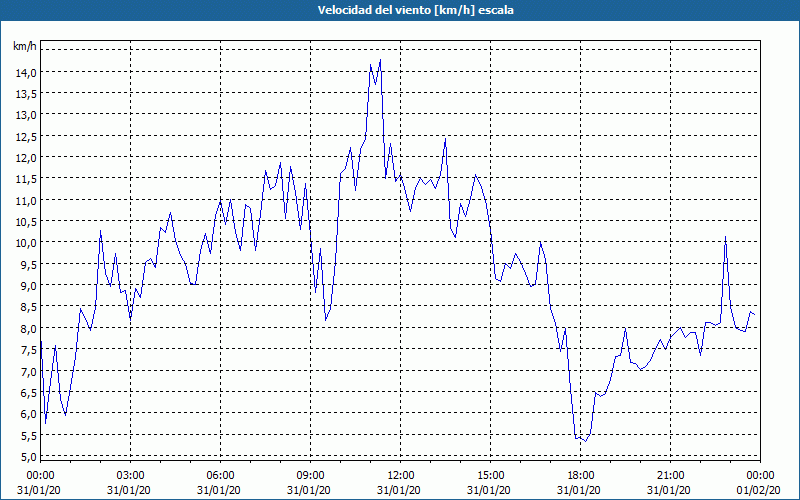Select the 8,0 y-axis value
800x500 pixels.
pyautogui.click(x=28, y=329)
